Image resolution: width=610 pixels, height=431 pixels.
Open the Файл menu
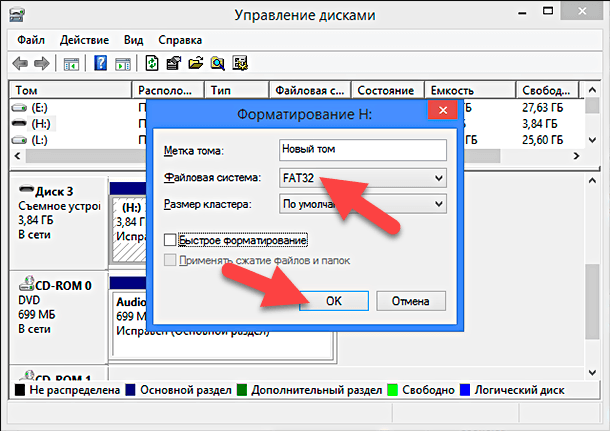31,40
